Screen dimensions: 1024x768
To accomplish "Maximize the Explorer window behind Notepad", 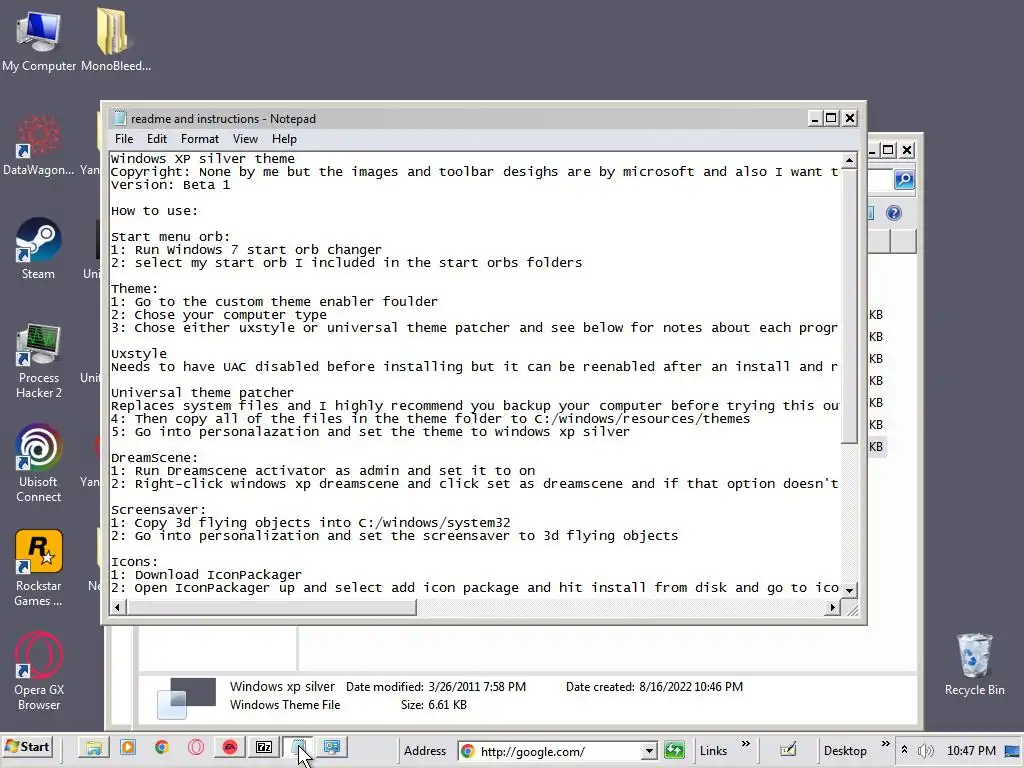I will (888, 150).
